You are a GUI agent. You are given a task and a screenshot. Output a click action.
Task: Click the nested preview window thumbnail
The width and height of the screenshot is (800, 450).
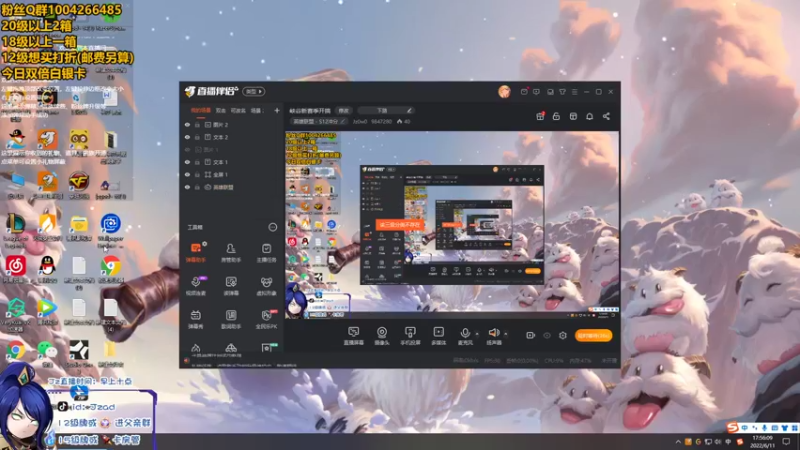click(452, 224)
